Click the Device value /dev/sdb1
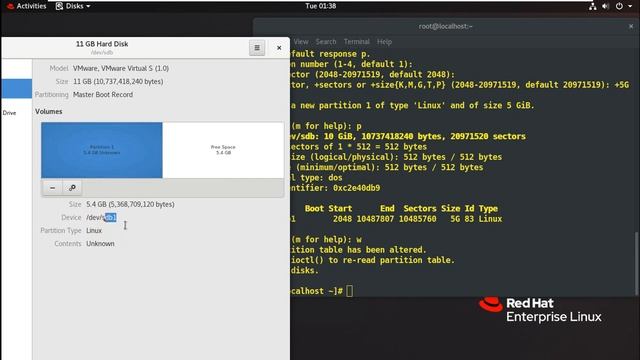The width and height of the screenshot is (640, 360). click(101, 218)
